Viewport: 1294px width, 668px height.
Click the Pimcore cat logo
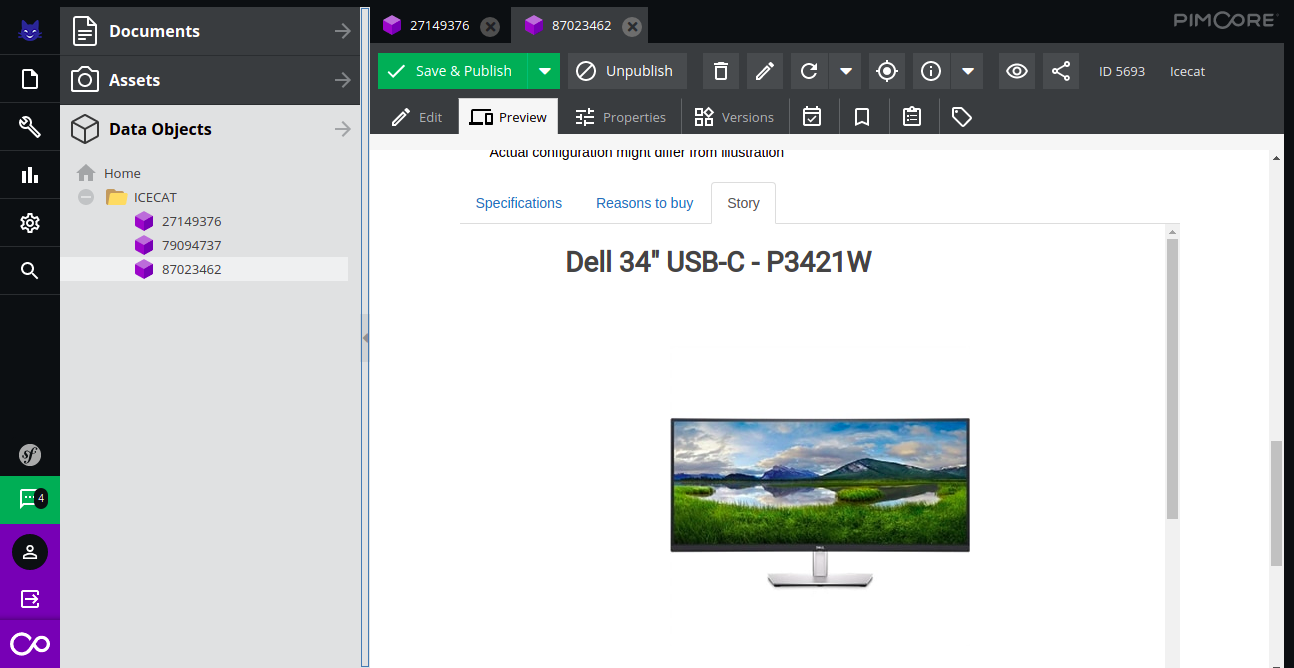[x=30, y=31]
